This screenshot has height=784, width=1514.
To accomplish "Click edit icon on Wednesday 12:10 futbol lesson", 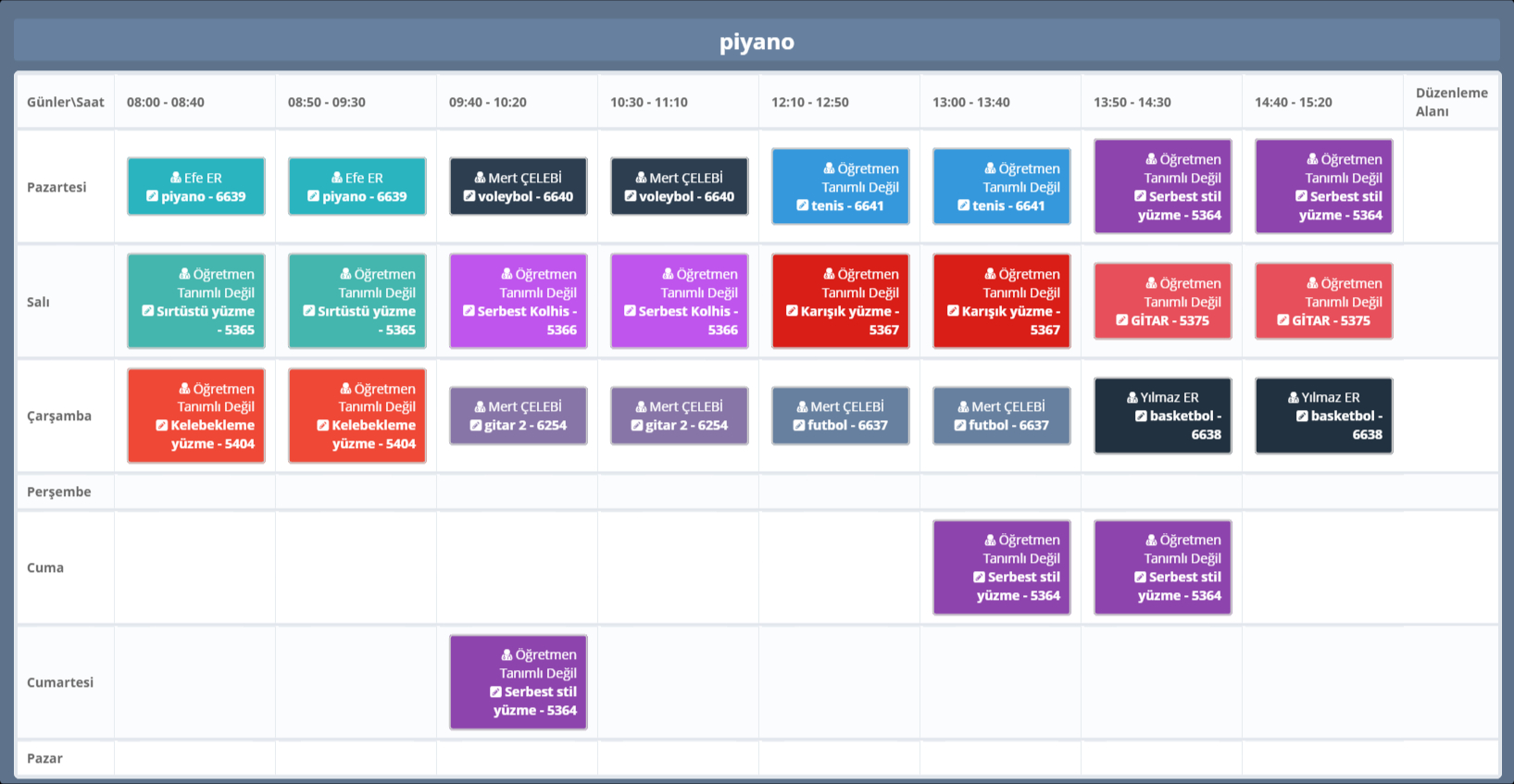I will click(x=799, y=425).
